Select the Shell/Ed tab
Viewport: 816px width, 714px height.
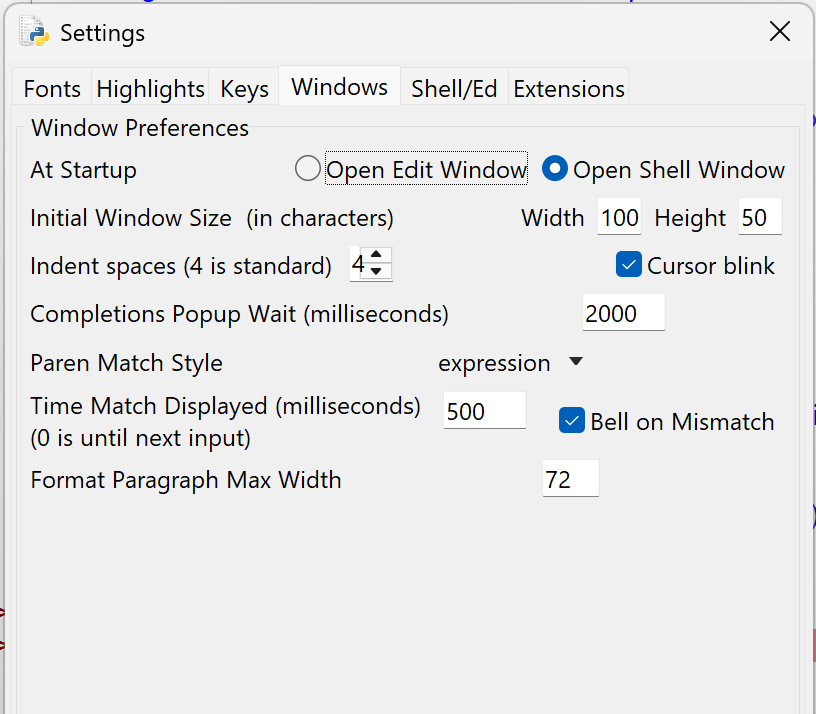click(x=454, y=89)
